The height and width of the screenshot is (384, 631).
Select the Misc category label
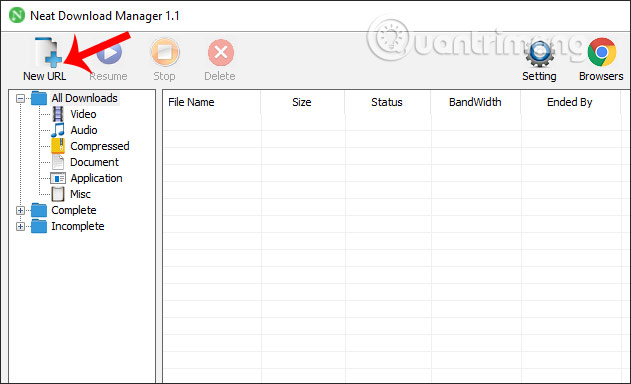80,194
